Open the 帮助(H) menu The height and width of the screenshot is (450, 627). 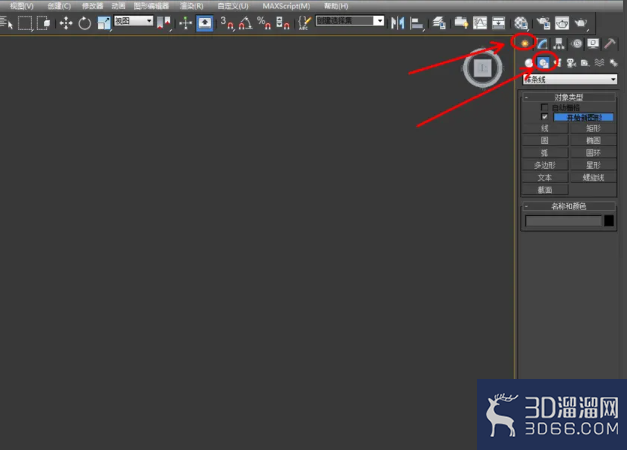pos(336,6)
